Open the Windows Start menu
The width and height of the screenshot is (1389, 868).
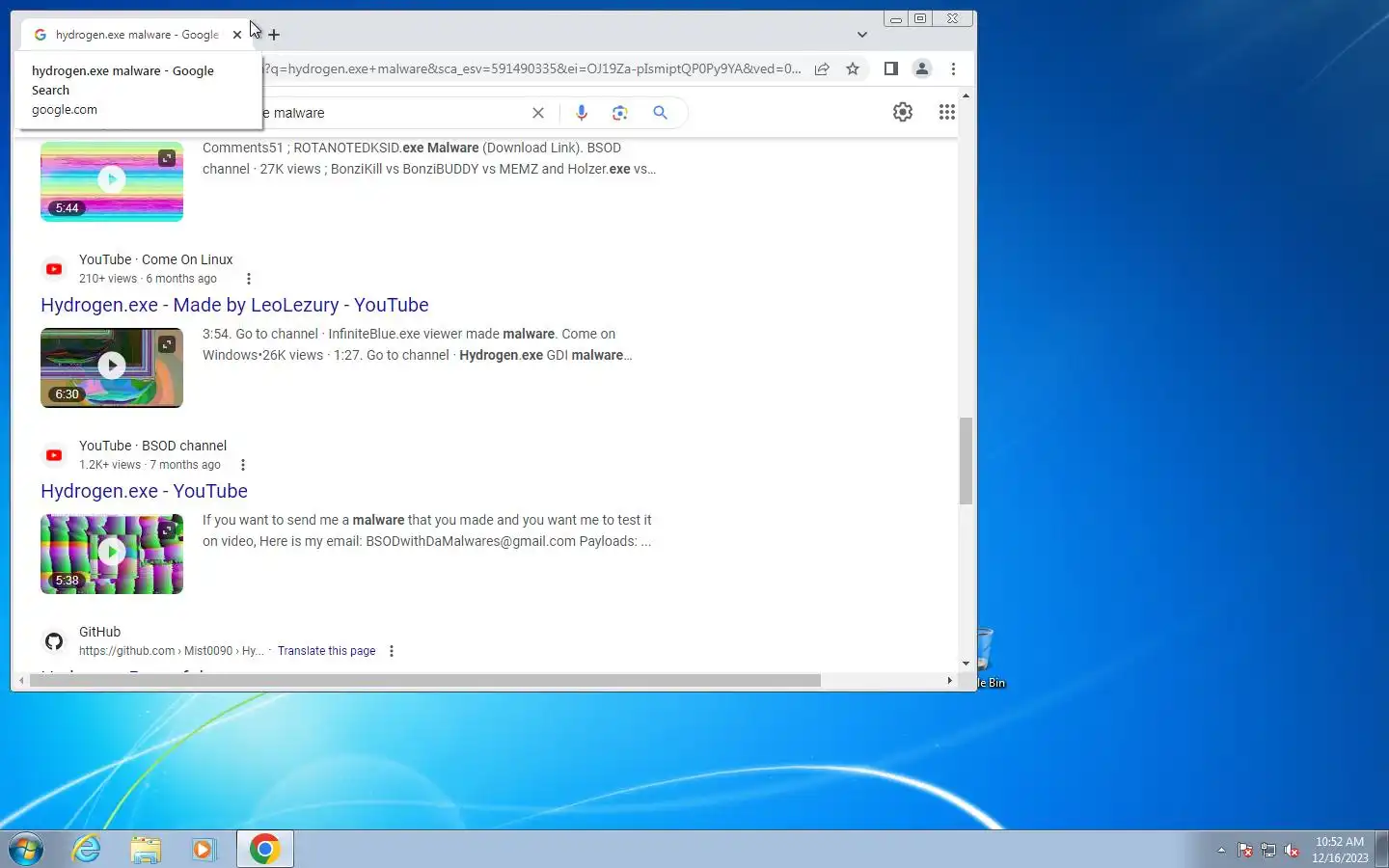[26, 849]
